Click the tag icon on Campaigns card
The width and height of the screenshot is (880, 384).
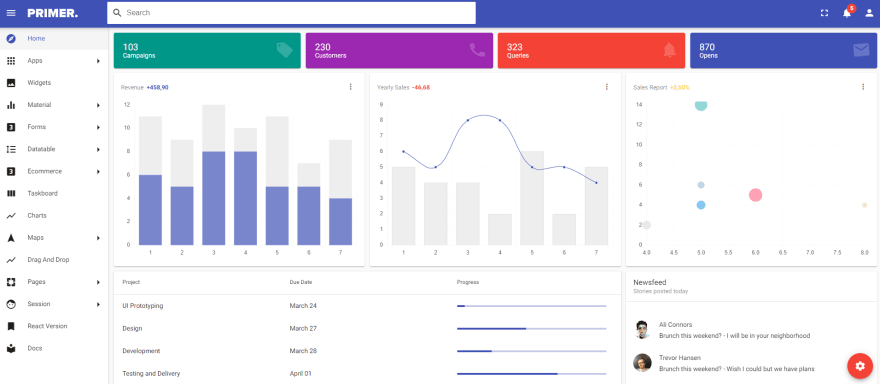(x=285, y=50)
